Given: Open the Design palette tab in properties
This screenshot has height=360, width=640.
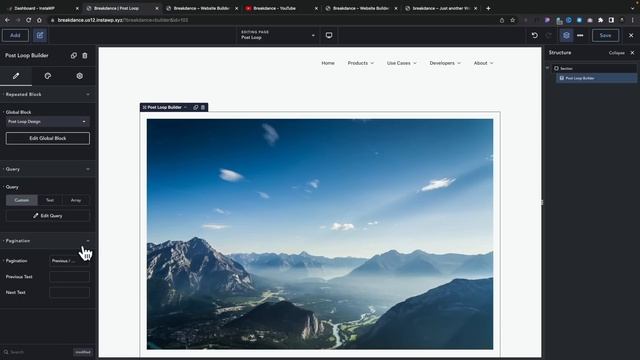Looking at the screenshot, I should click(48, 76).
